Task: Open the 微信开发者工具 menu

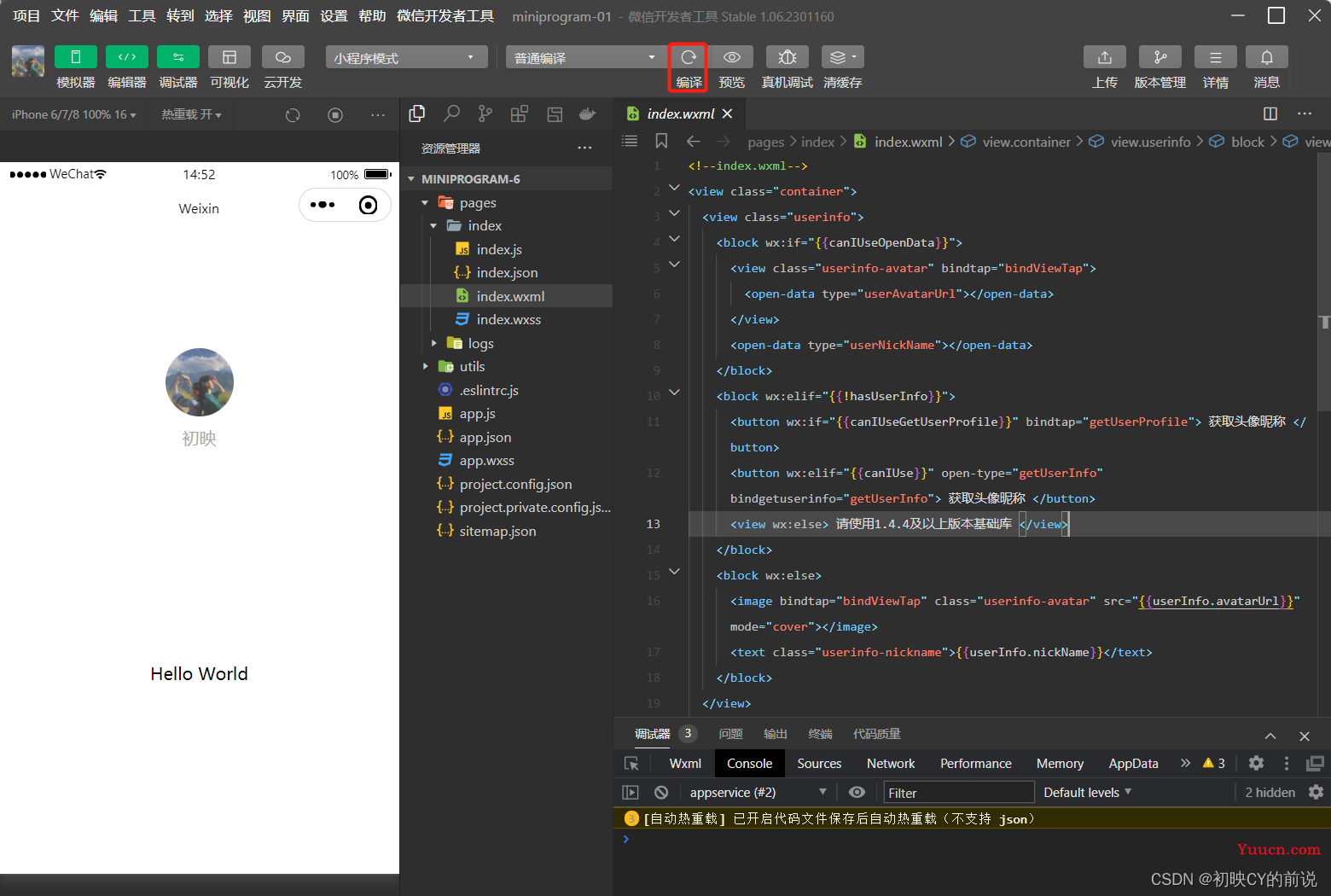Action: click(445, 16)
